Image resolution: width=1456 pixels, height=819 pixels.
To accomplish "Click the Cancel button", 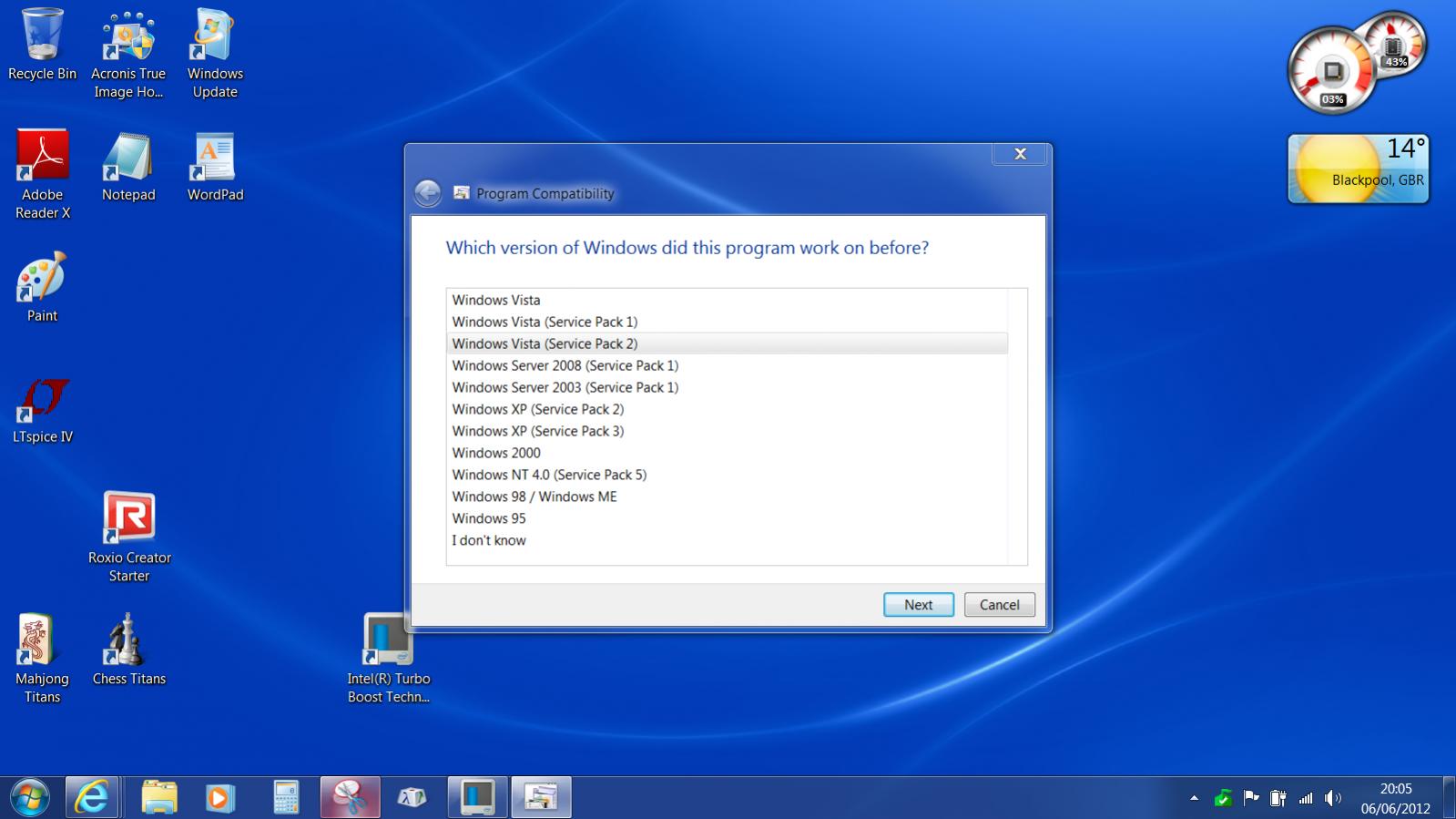I will [x=999, y=605].
